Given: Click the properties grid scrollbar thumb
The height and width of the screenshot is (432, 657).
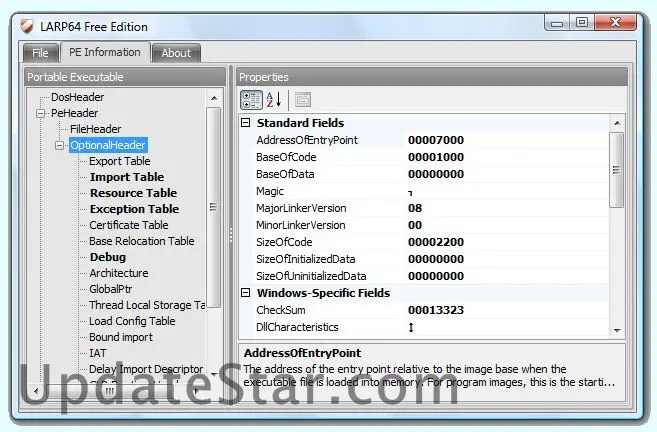Looking at the screenshot, I should (x=616, y=170).
